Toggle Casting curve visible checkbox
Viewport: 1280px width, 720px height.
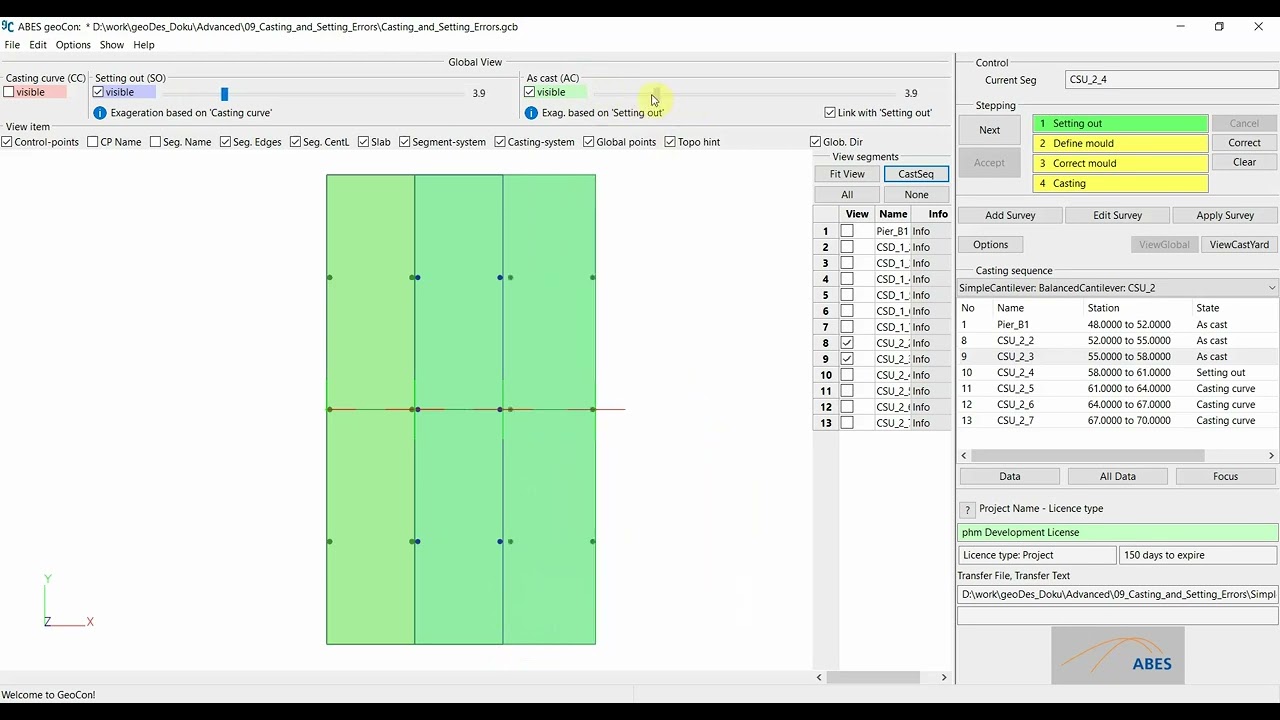click(9, 92)
